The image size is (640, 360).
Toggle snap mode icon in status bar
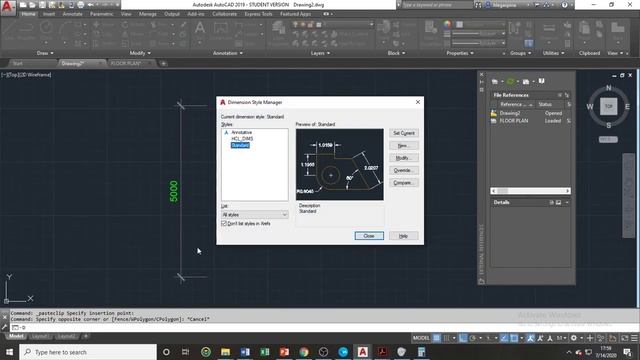click(447, 338)
